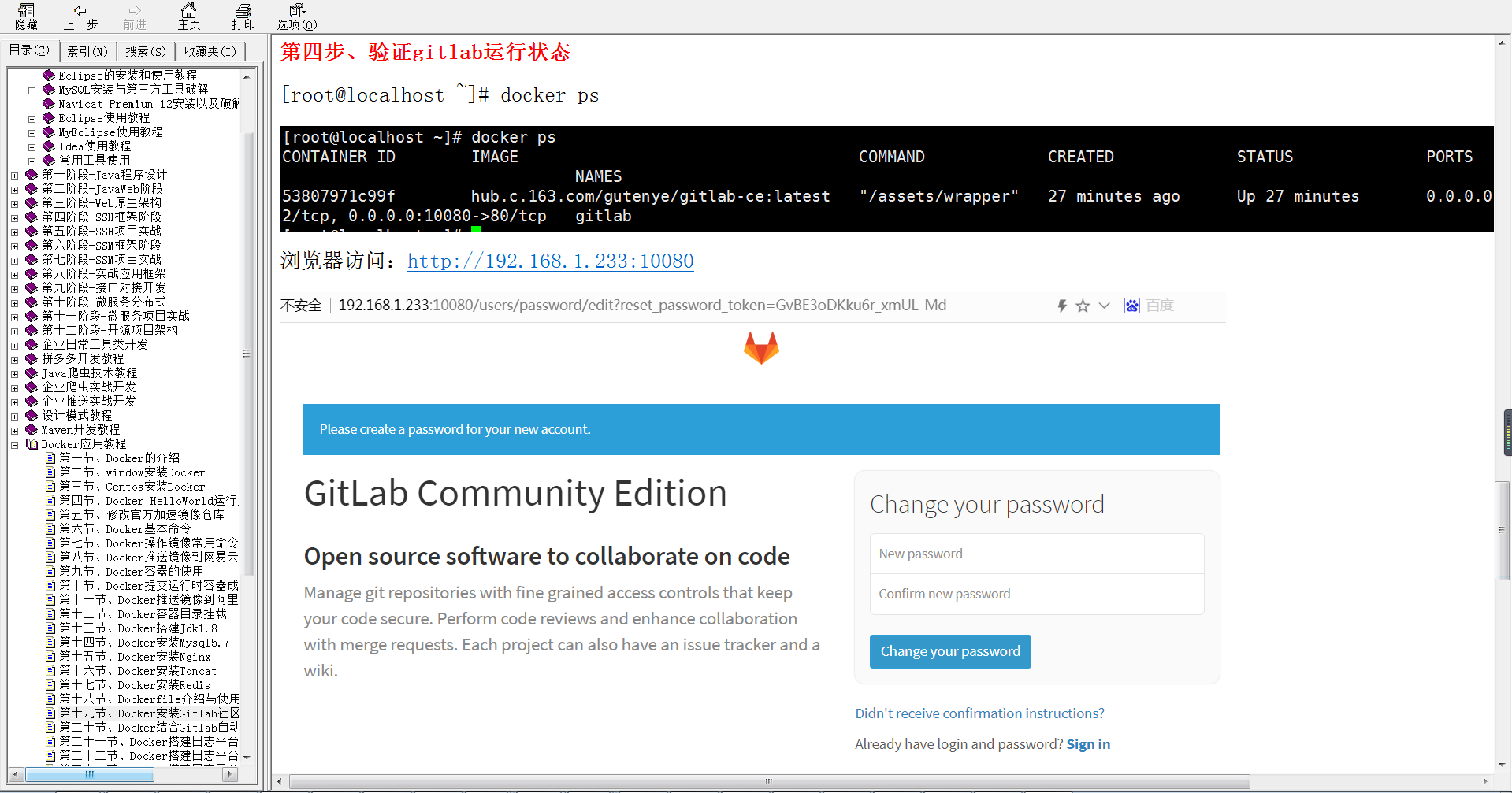Screen dimensions: 1512x793
Task: Open the address bar dropdown chevron
Action: (1104, 306)
